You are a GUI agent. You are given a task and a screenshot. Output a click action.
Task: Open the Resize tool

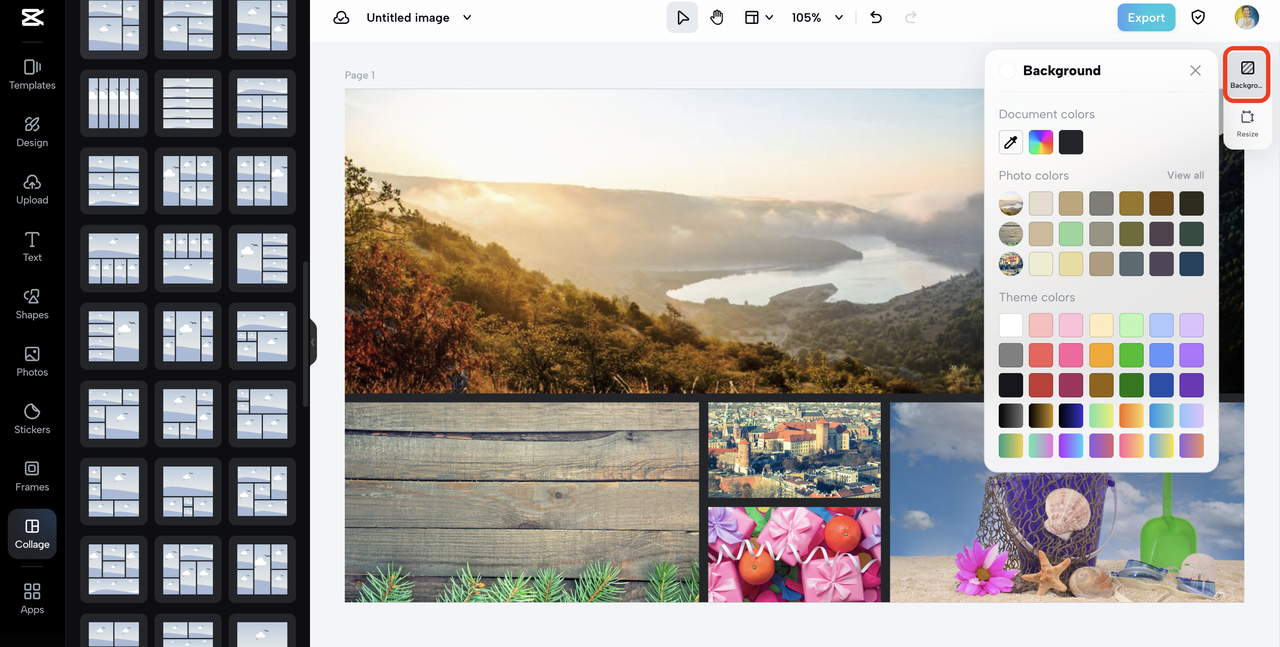pos(1247,124)
